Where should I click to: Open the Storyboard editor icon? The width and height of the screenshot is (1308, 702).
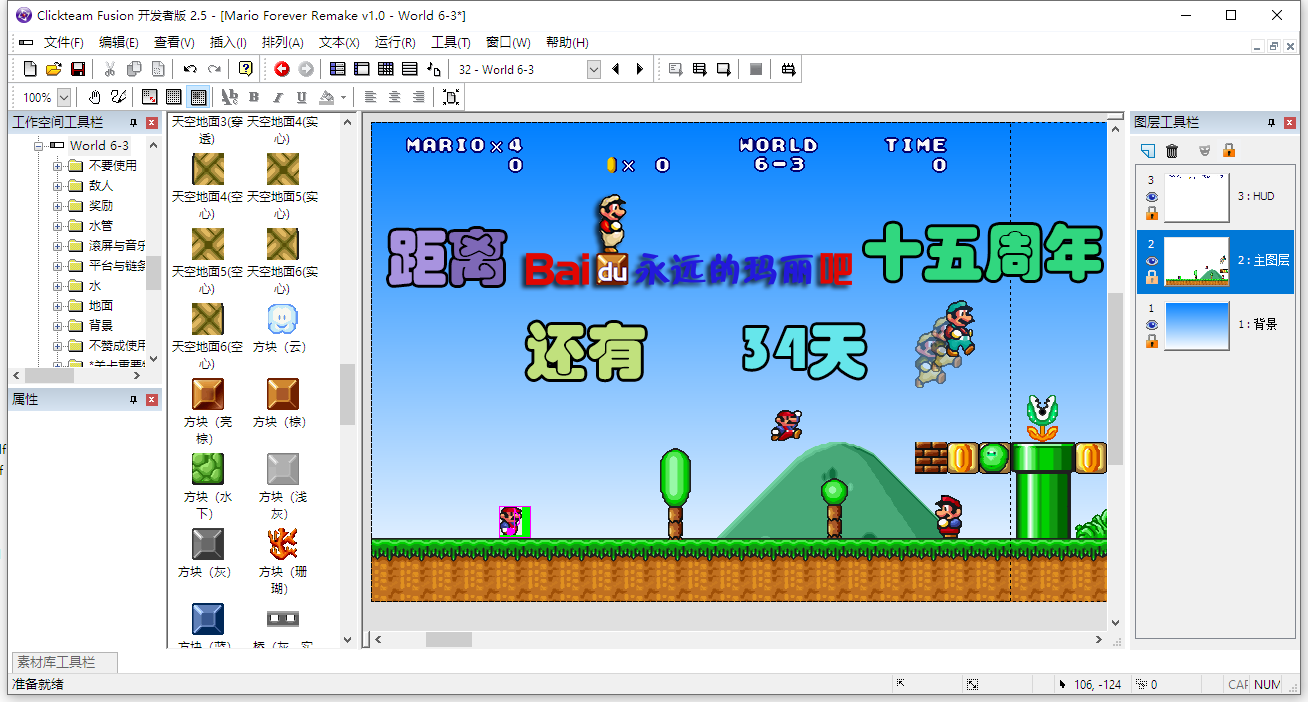338,69
